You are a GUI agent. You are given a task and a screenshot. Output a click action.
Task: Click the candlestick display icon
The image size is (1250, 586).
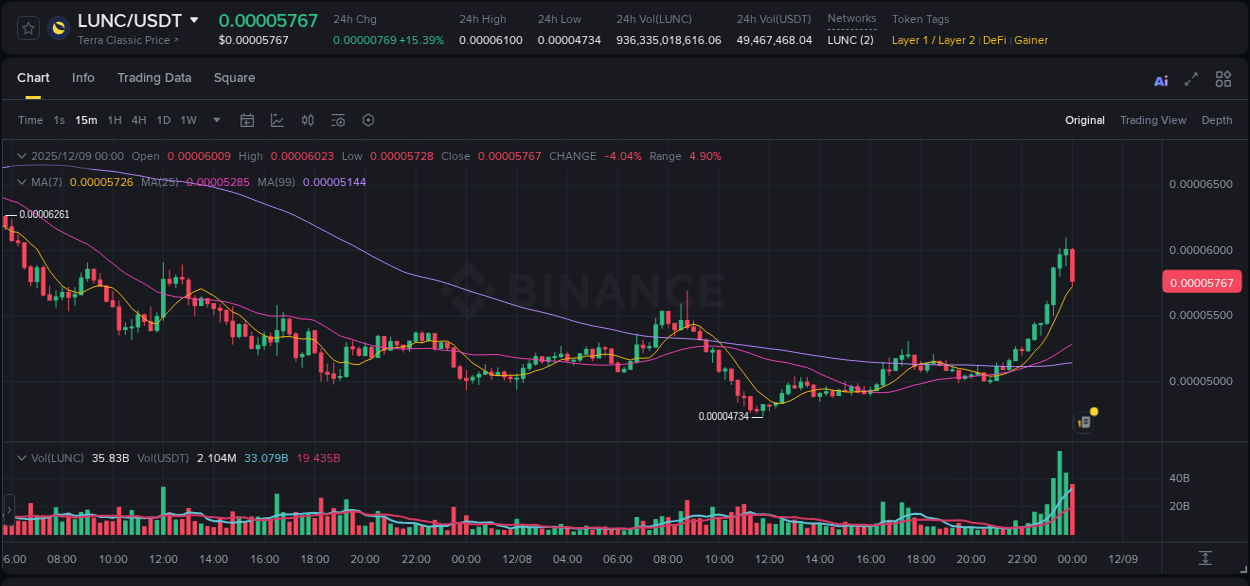(x=307, y=120)
